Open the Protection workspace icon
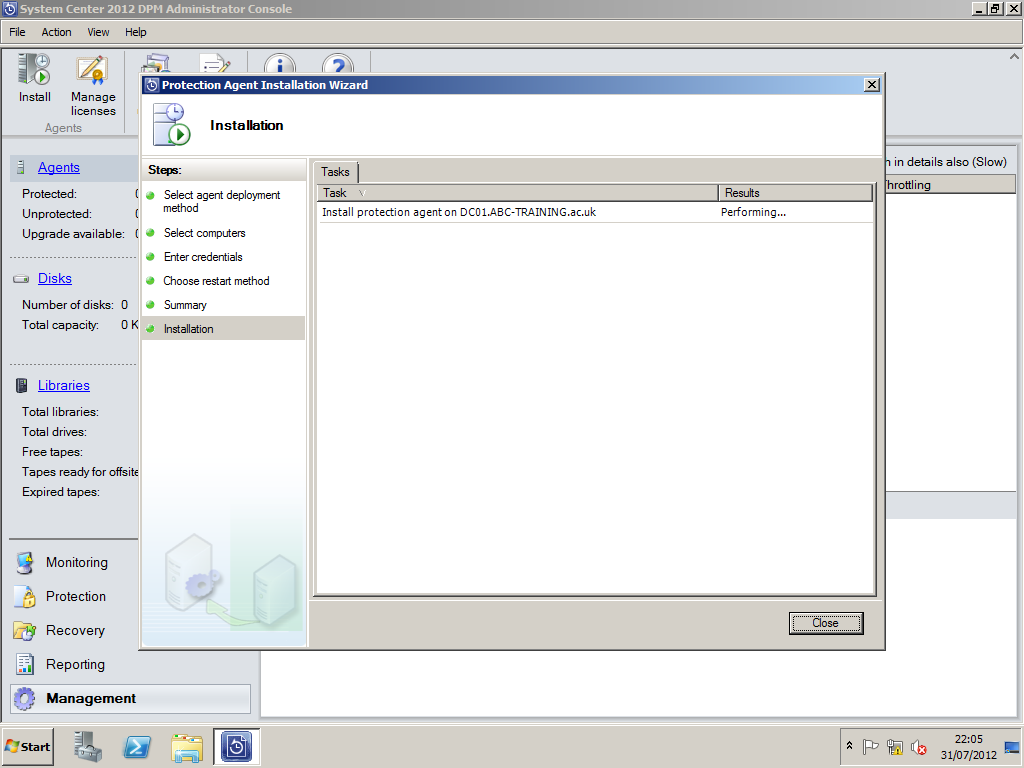 (25, 597)
